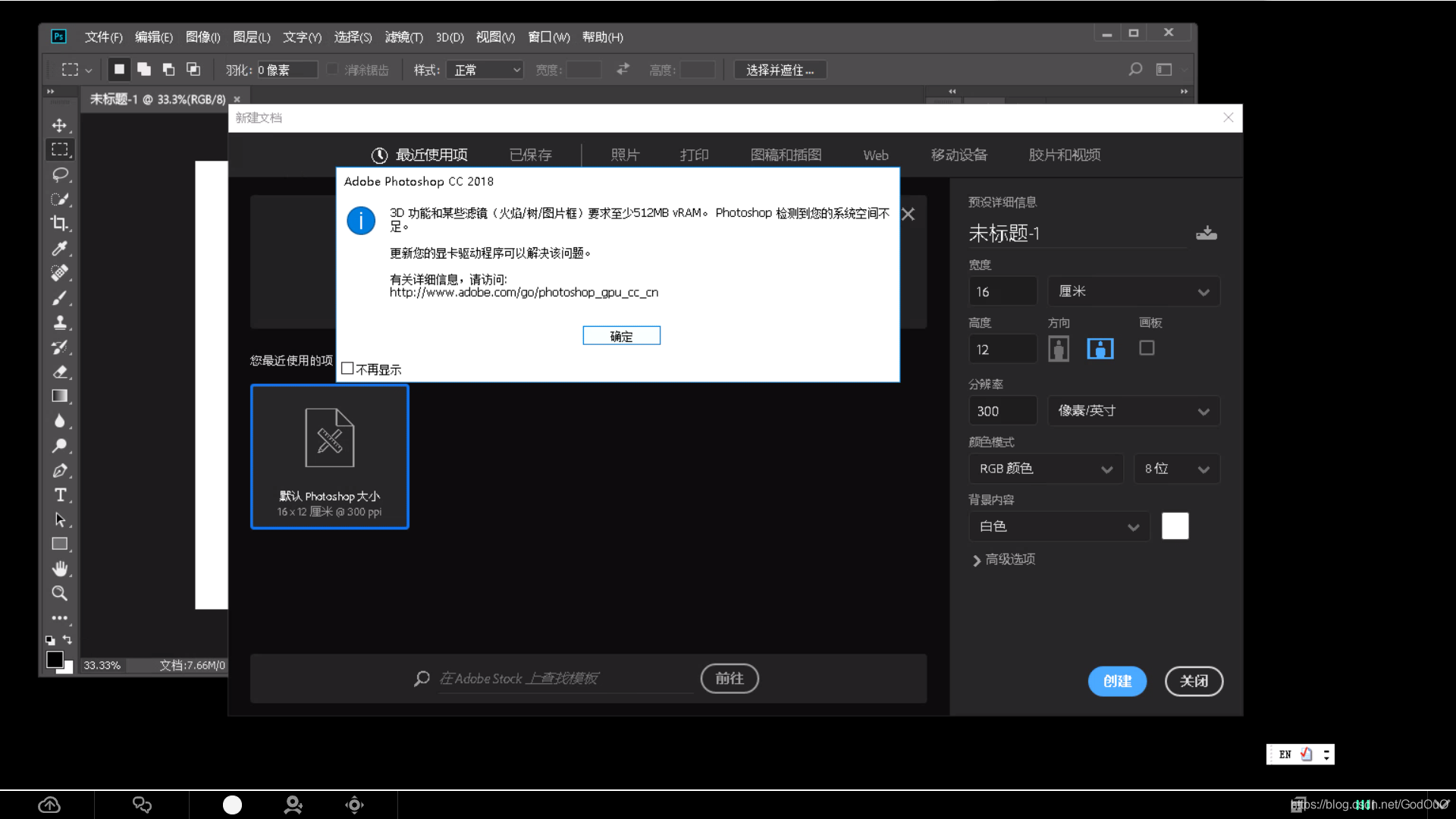Select the Dodge tool
1456x819 pixels.
pos(59,445)
